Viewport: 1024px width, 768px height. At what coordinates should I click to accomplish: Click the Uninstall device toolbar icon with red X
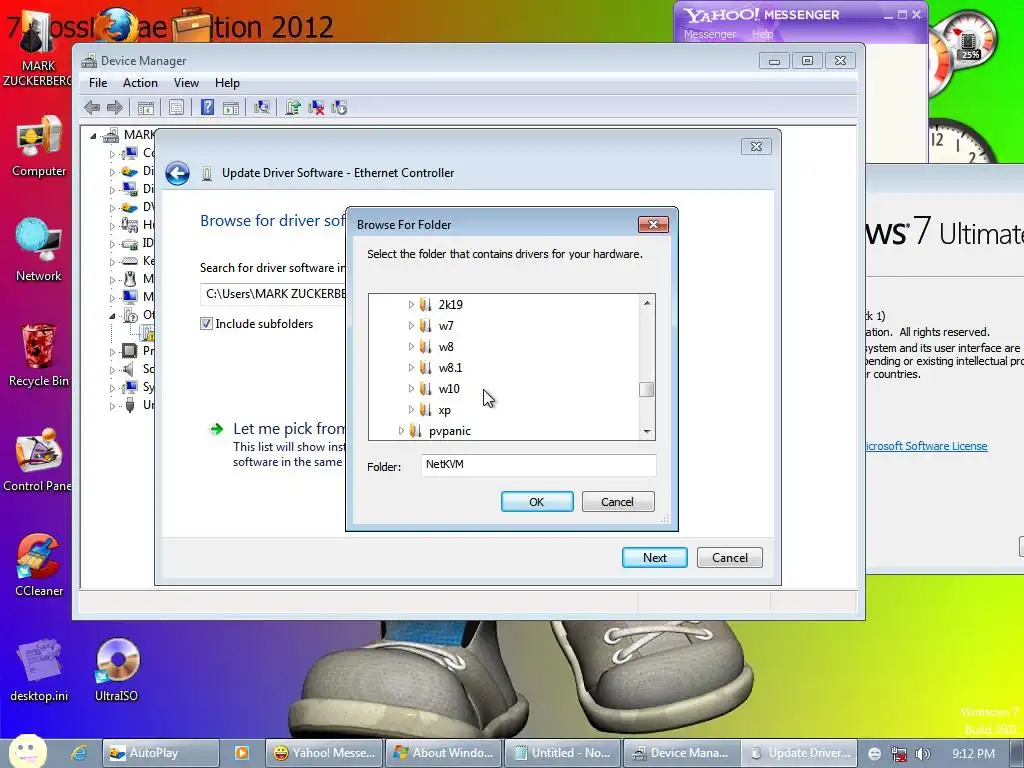pos(316,107)
